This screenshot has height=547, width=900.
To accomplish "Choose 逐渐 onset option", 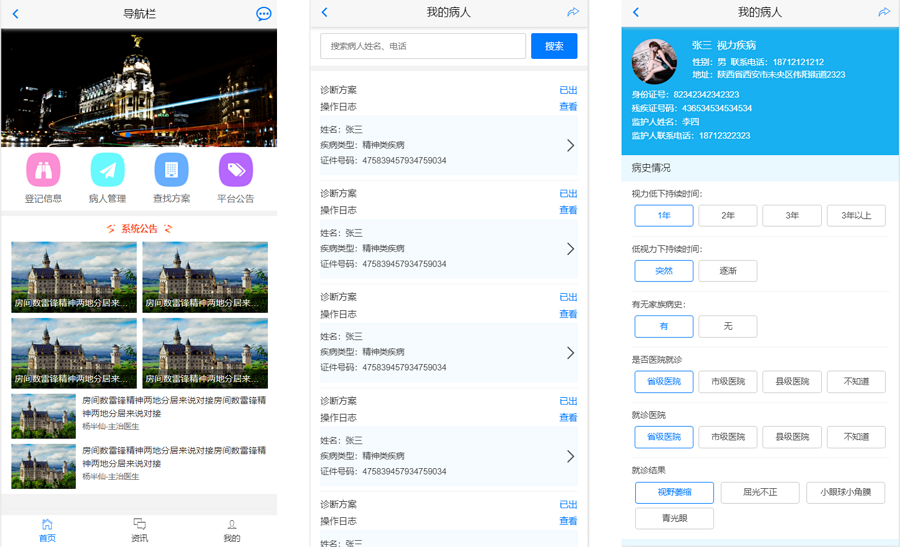I will (728, 271).
